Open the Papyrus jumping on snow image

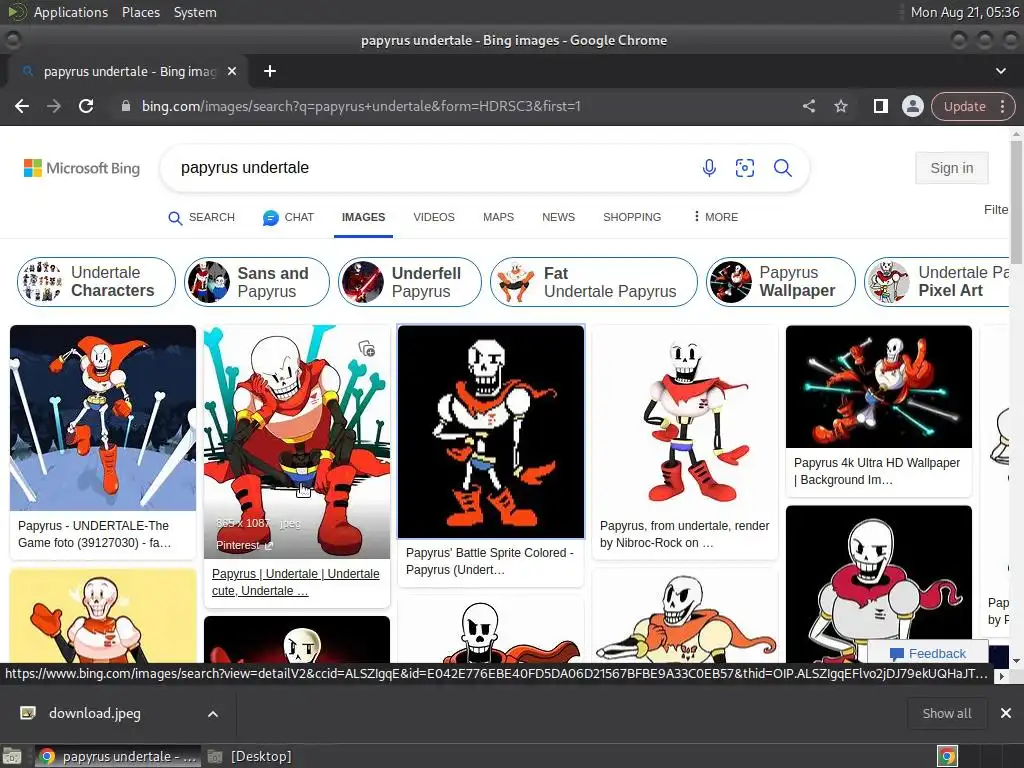(103, 418)
